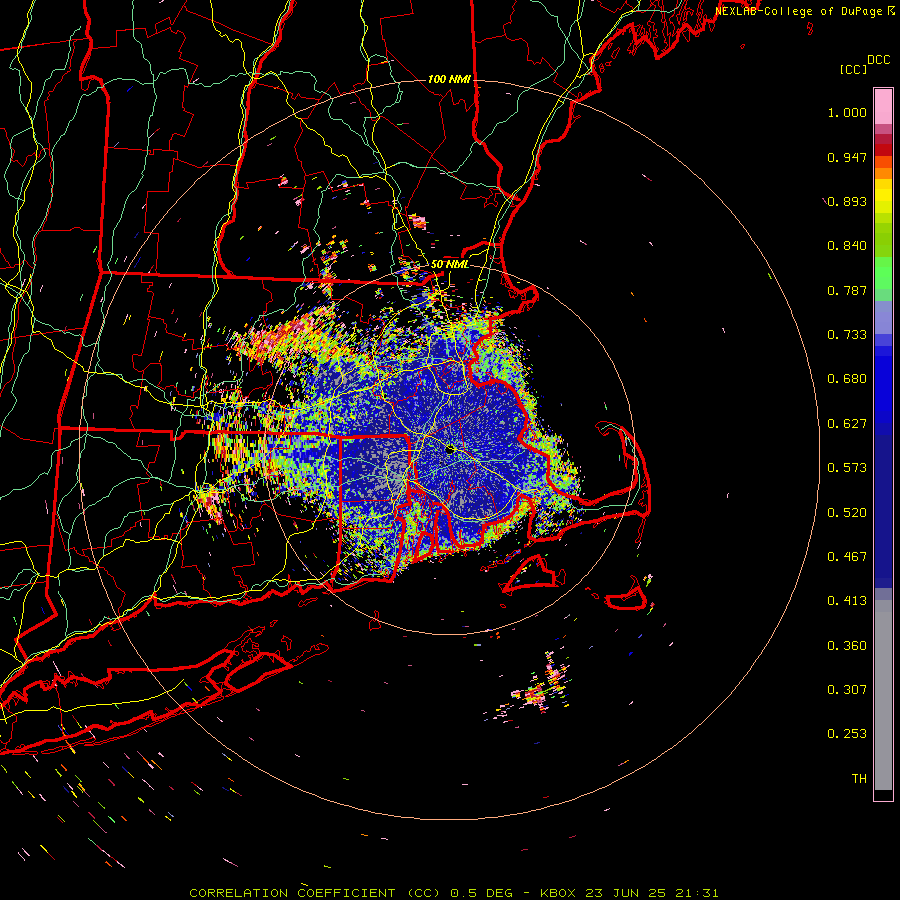Click the pink colorbar segment beside 1.000
The height and width of the screenshot is (900, 900).
tap(883, 107)
